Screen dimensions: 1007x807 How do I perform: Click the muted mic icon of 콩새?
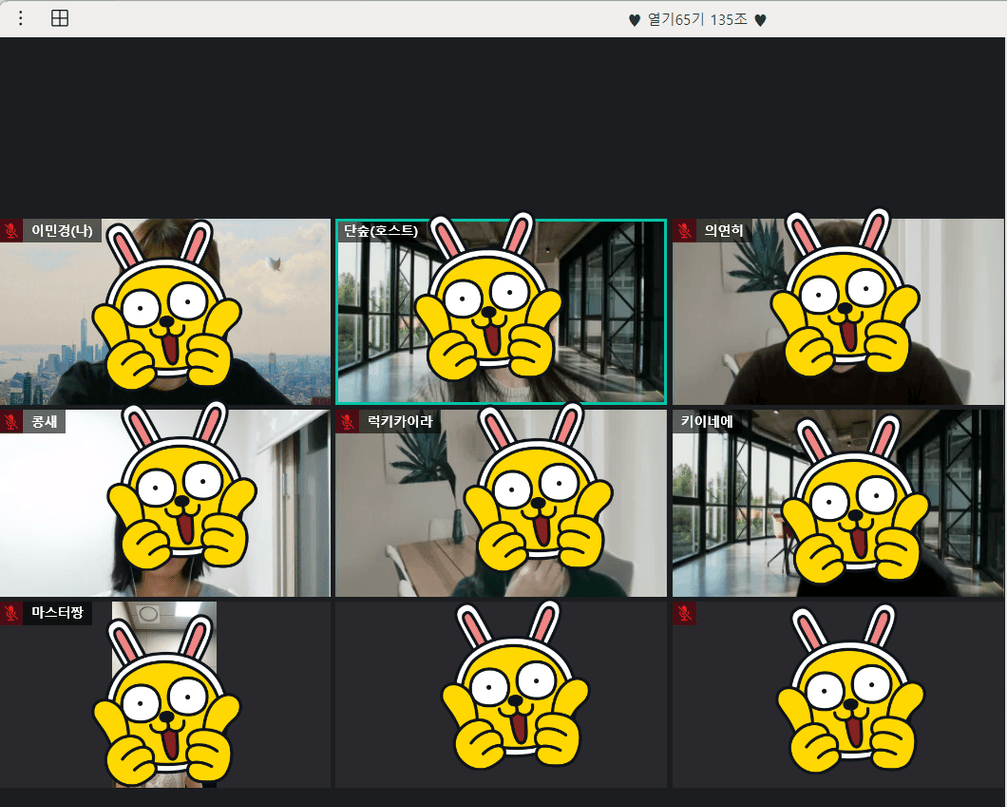[12, 422]
